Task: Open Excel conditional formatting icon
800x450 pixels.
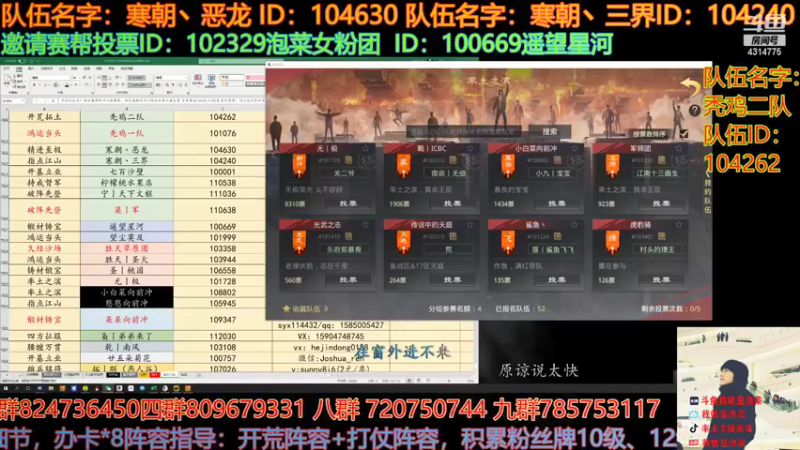Action: (x=198, y=79)
